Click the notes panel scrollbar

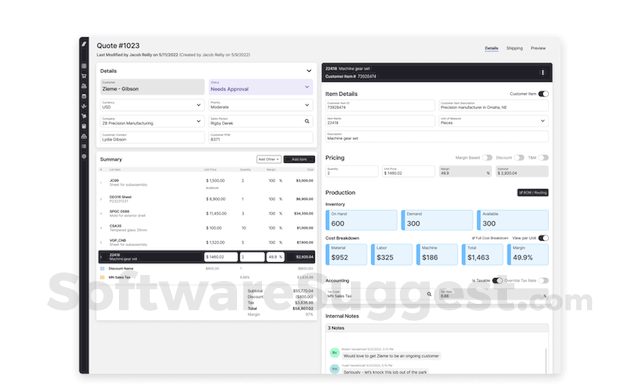545,361
